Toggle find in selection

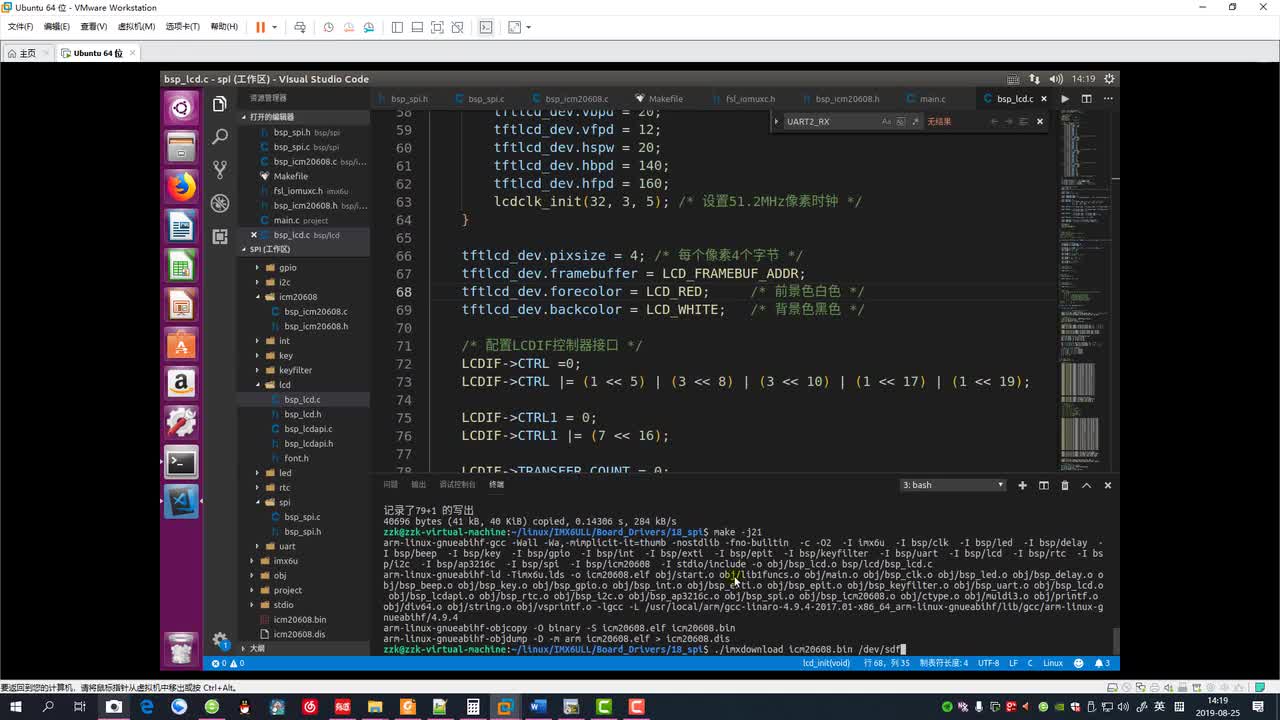pyautogui.click(x=1023, y=121)
